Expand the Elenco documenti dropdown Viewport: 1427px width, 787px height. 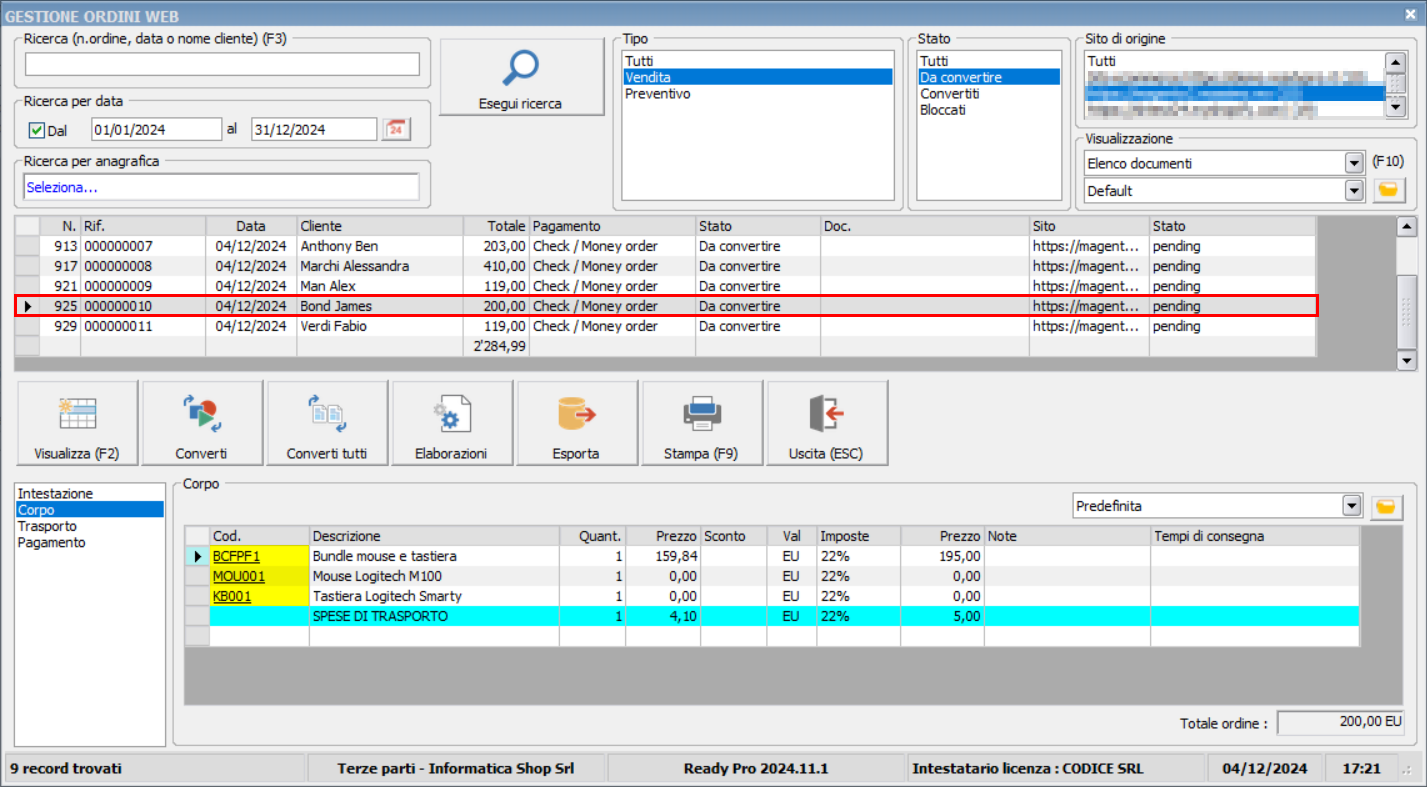tap(1354, 163)
